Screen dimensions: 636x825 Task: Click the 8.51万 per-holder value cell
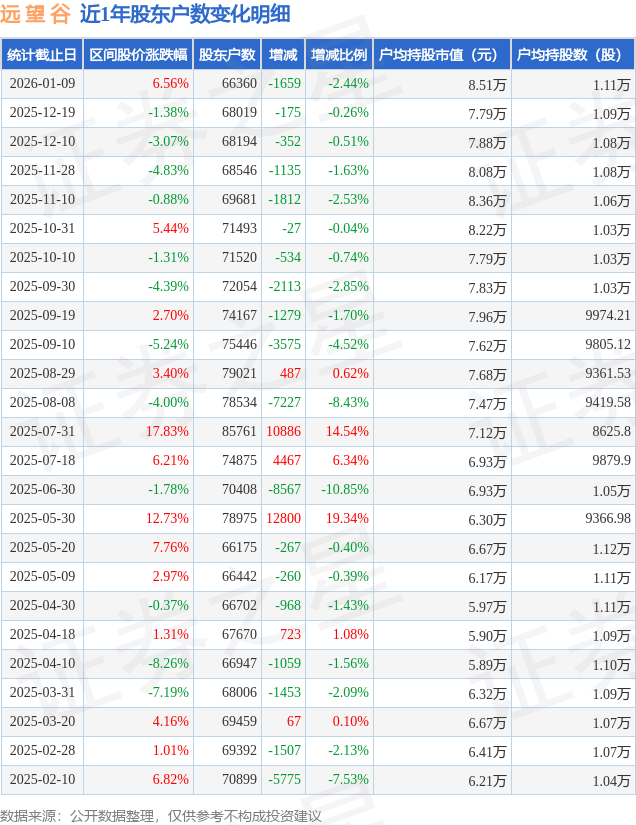tap(487, 85)
